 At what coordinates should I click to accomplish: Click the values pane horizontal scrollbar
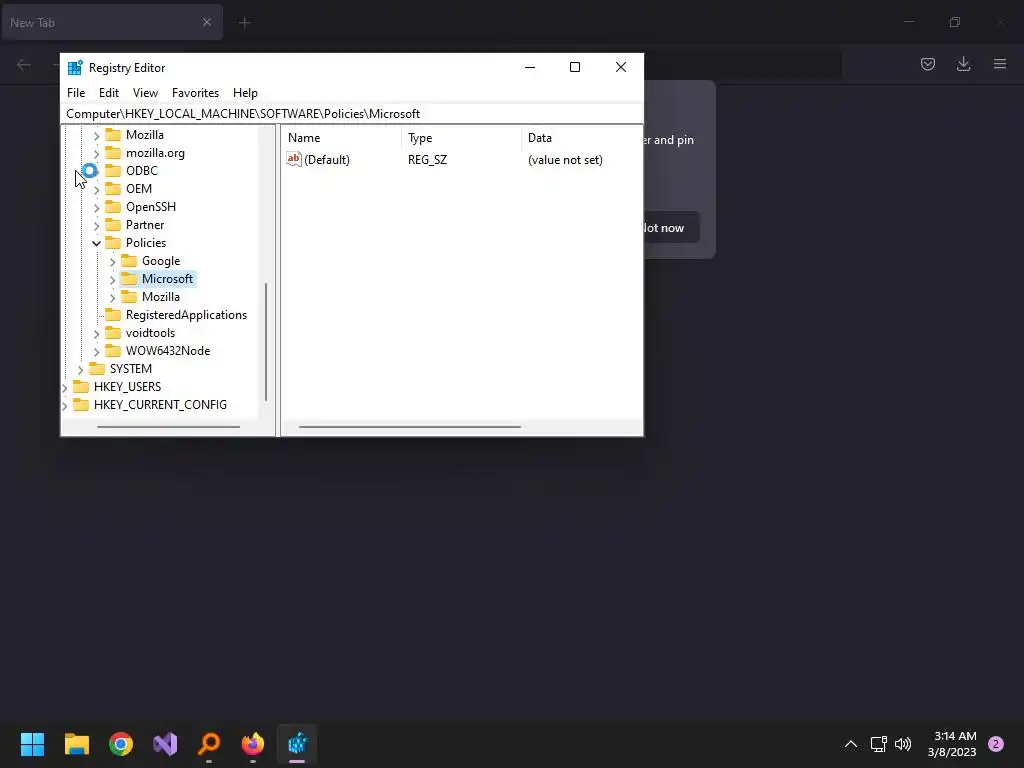coord(409,427)
